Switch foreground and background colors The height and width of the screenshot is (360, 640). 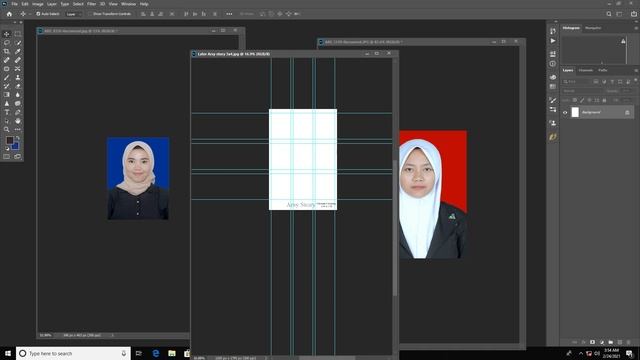click(18, 138)
